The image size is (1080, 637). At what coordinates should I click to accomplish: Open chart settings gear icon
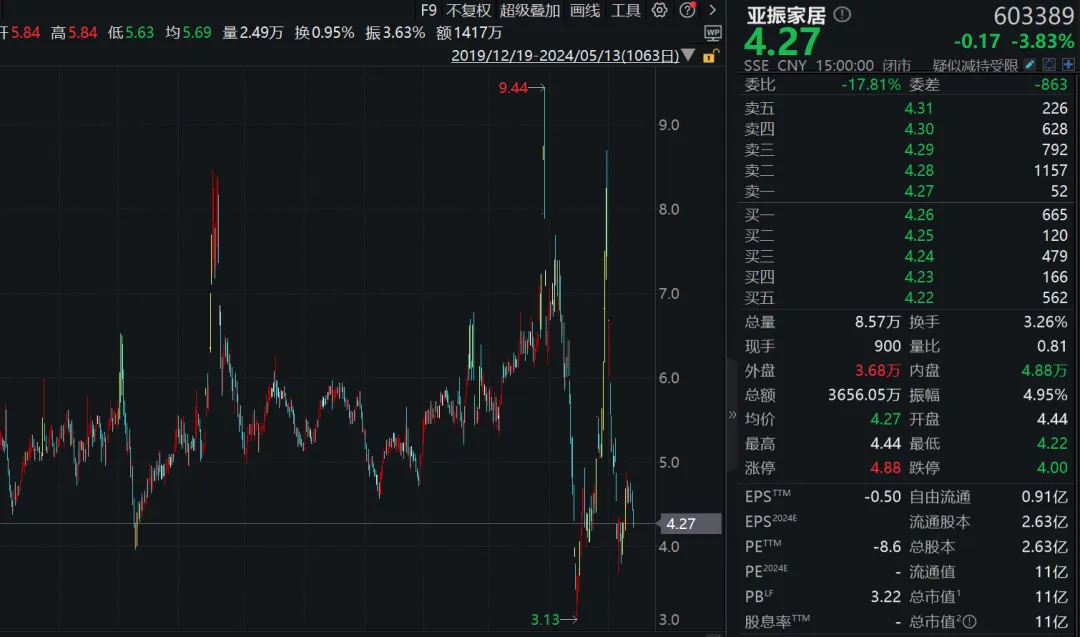pos(660,10)
